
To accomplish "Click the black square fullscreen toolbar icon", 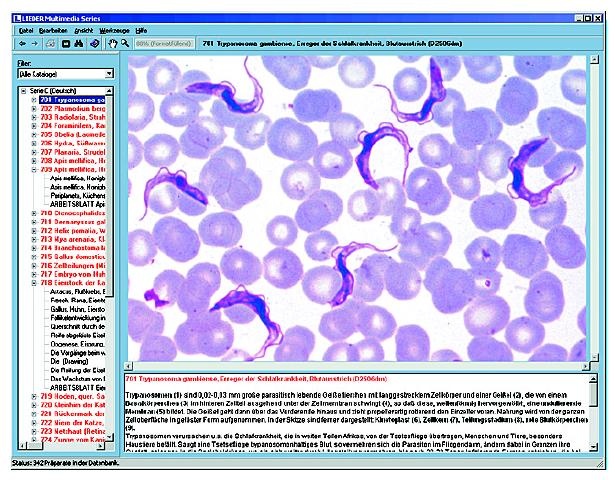I will pos(66,45).
